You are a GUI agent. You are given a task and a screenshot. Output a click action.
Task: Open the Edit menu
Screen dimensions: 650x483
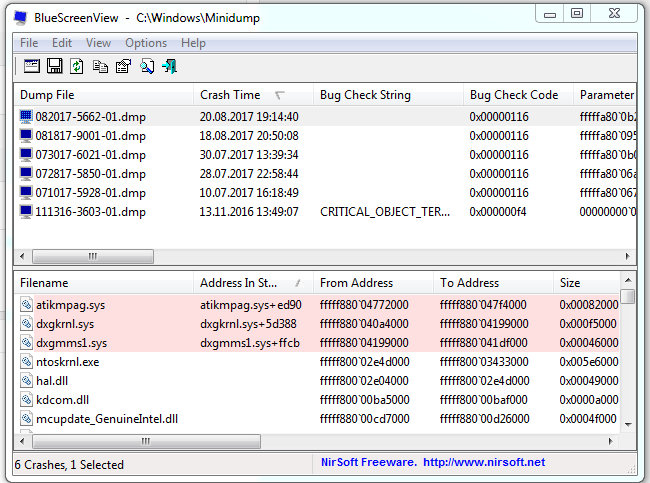click(x=62, y=43)
